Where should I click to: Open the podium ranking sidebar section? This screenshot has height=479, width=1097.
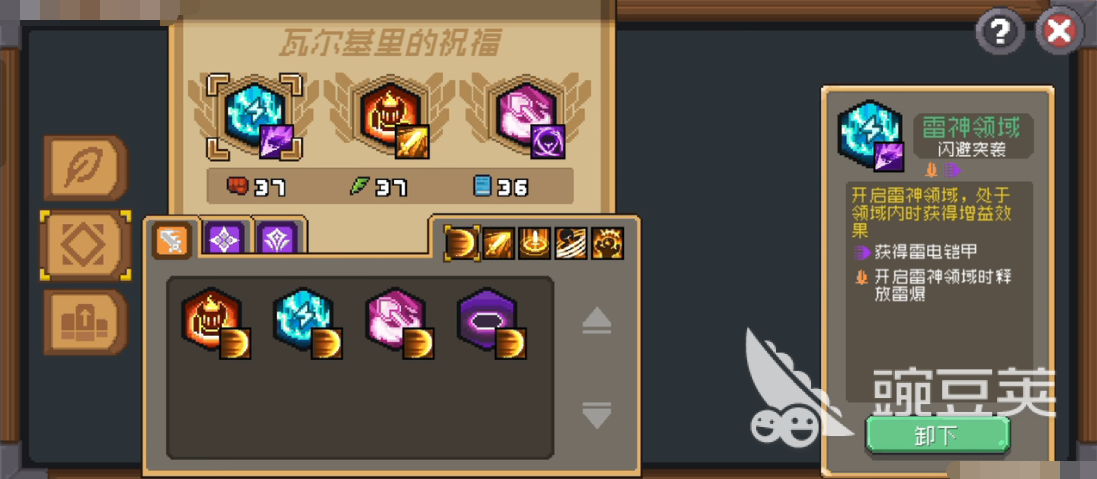85,322
